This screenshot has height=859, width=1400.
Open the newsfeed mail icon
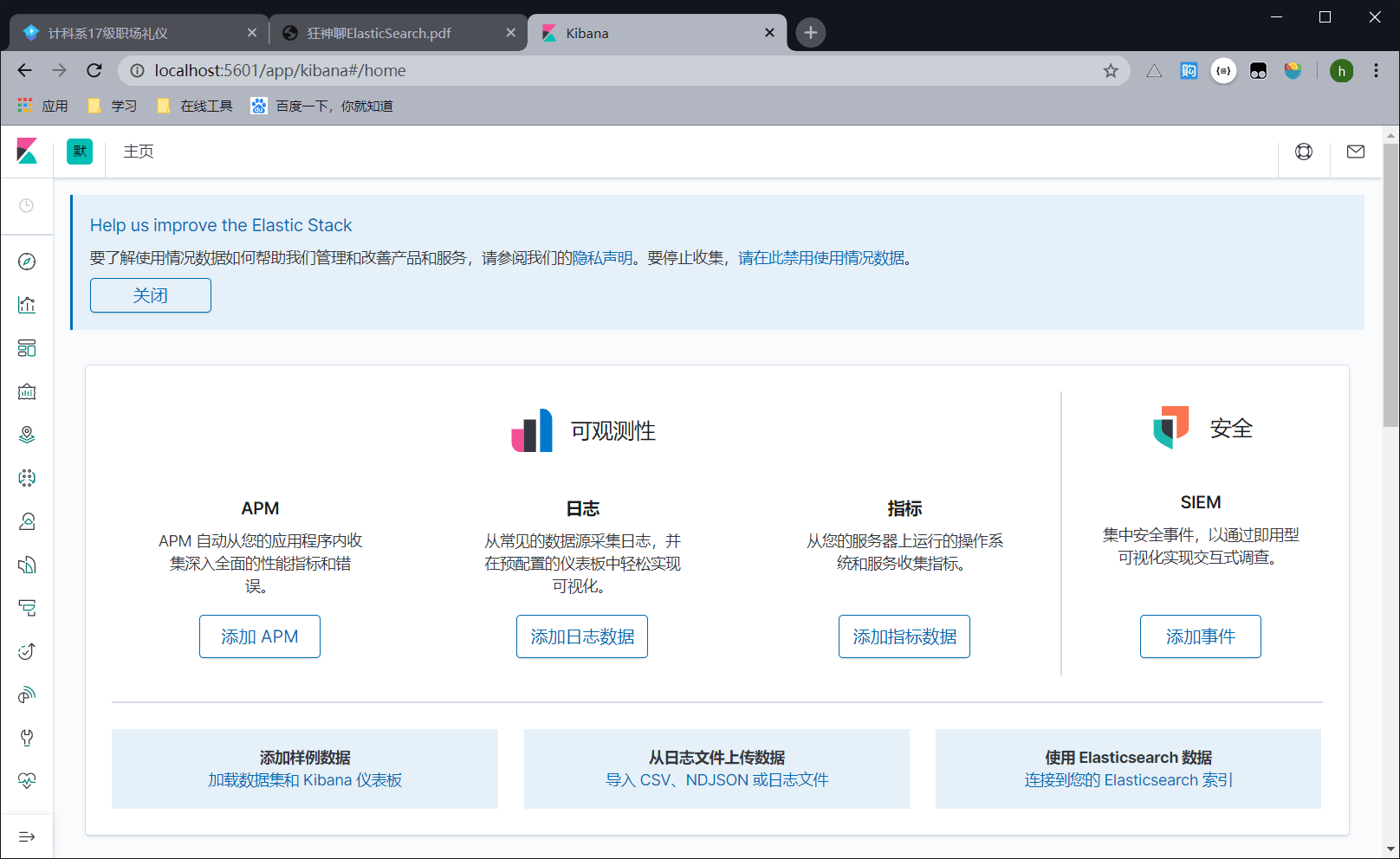point(1356,152)
